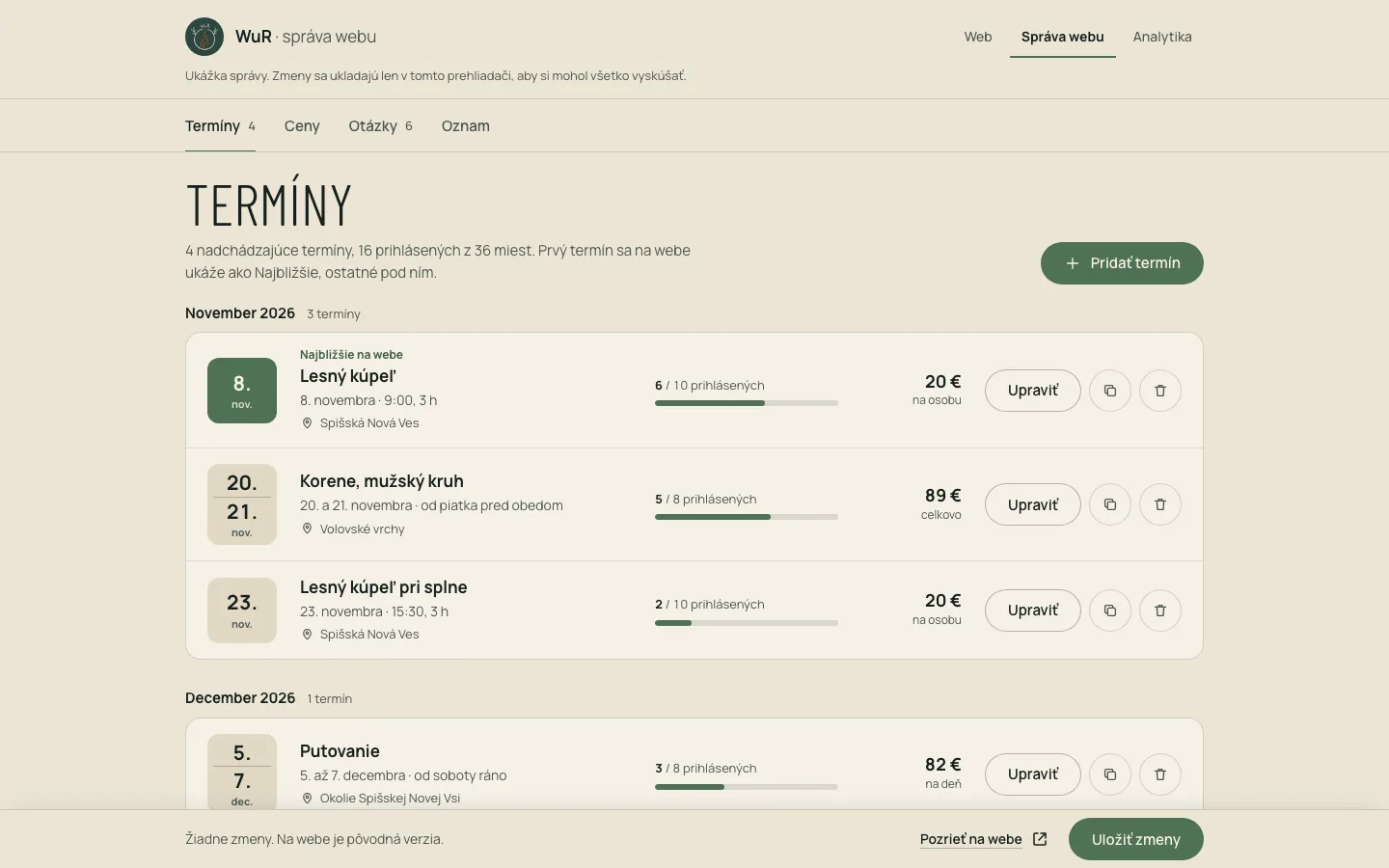Viewport: 1389px width, 868px height.
Task: Click the location pin next to Volovské vrchy
Action: point(307,529)
